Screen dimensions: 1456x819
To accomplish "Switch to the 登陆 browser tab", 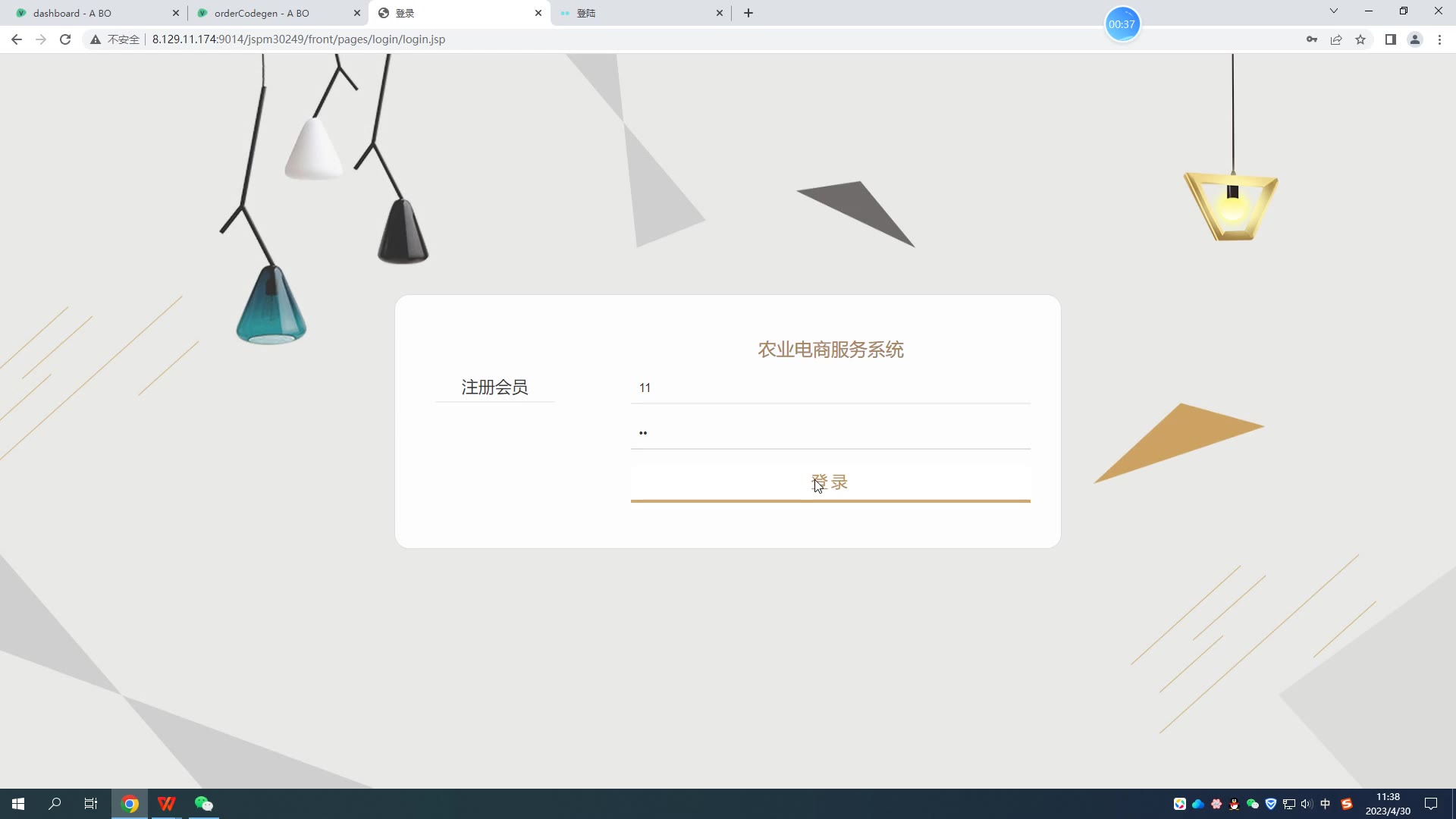I will point(639,13).
